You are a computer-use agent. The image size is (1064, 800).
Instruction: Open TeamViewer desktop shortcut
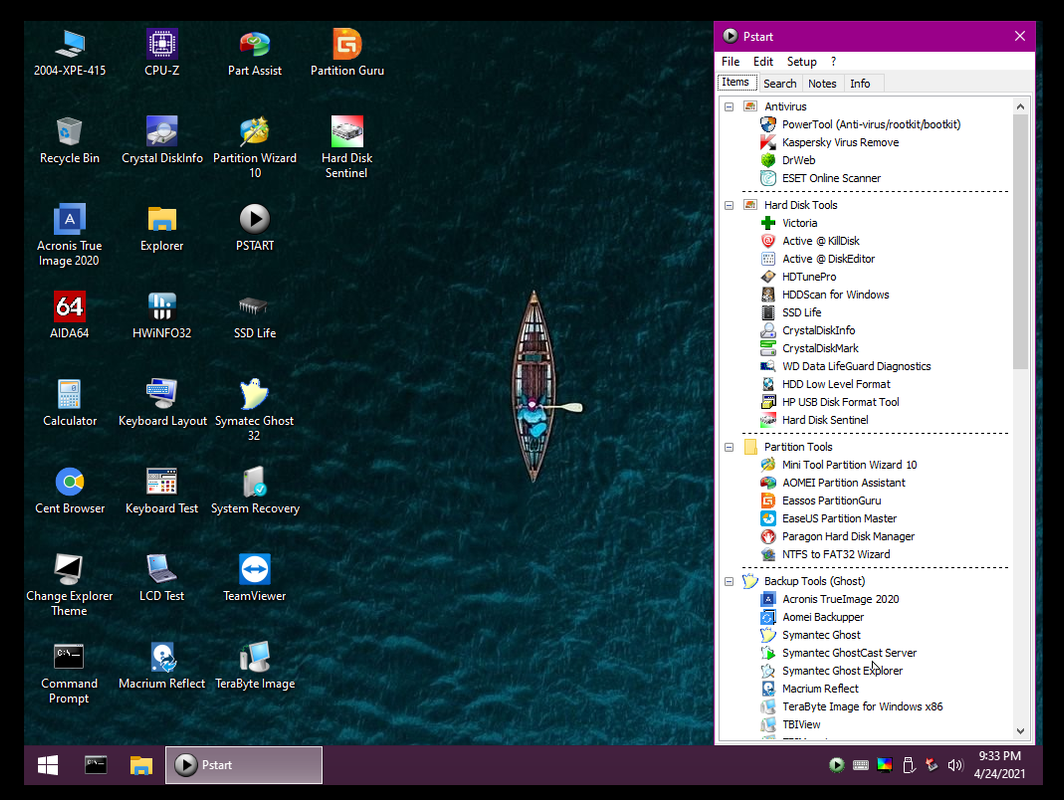[x=254, y=577]
